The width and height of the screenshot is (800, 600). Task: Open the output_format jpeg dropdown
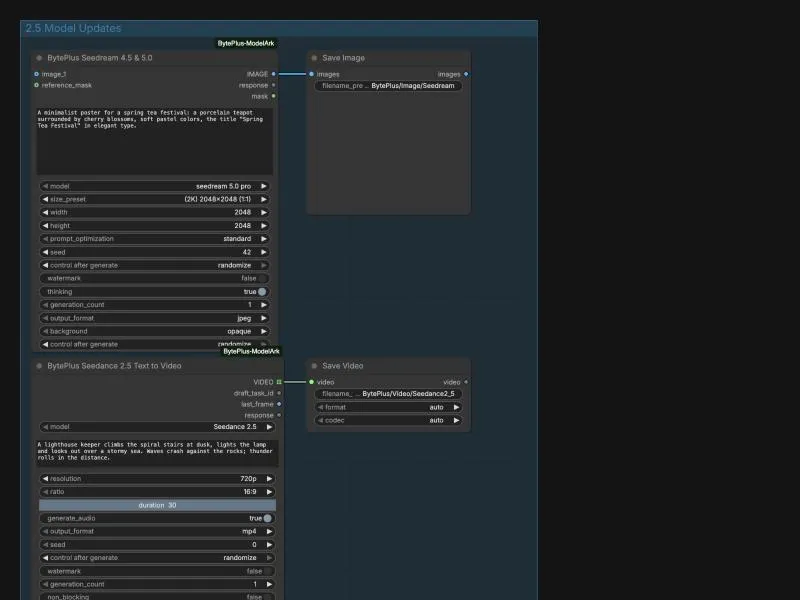[154, 318]
